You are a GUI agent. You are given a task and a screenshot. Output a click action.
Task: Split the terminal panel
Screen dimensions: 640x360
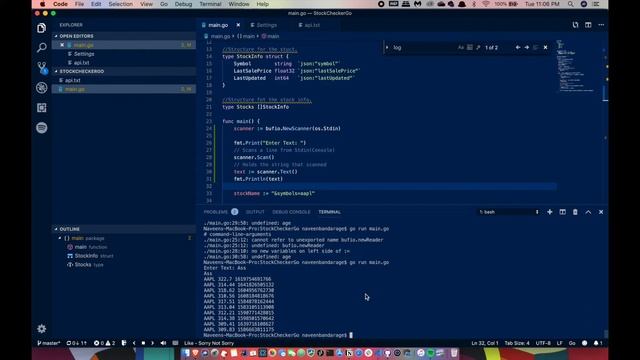pos(562,212)
